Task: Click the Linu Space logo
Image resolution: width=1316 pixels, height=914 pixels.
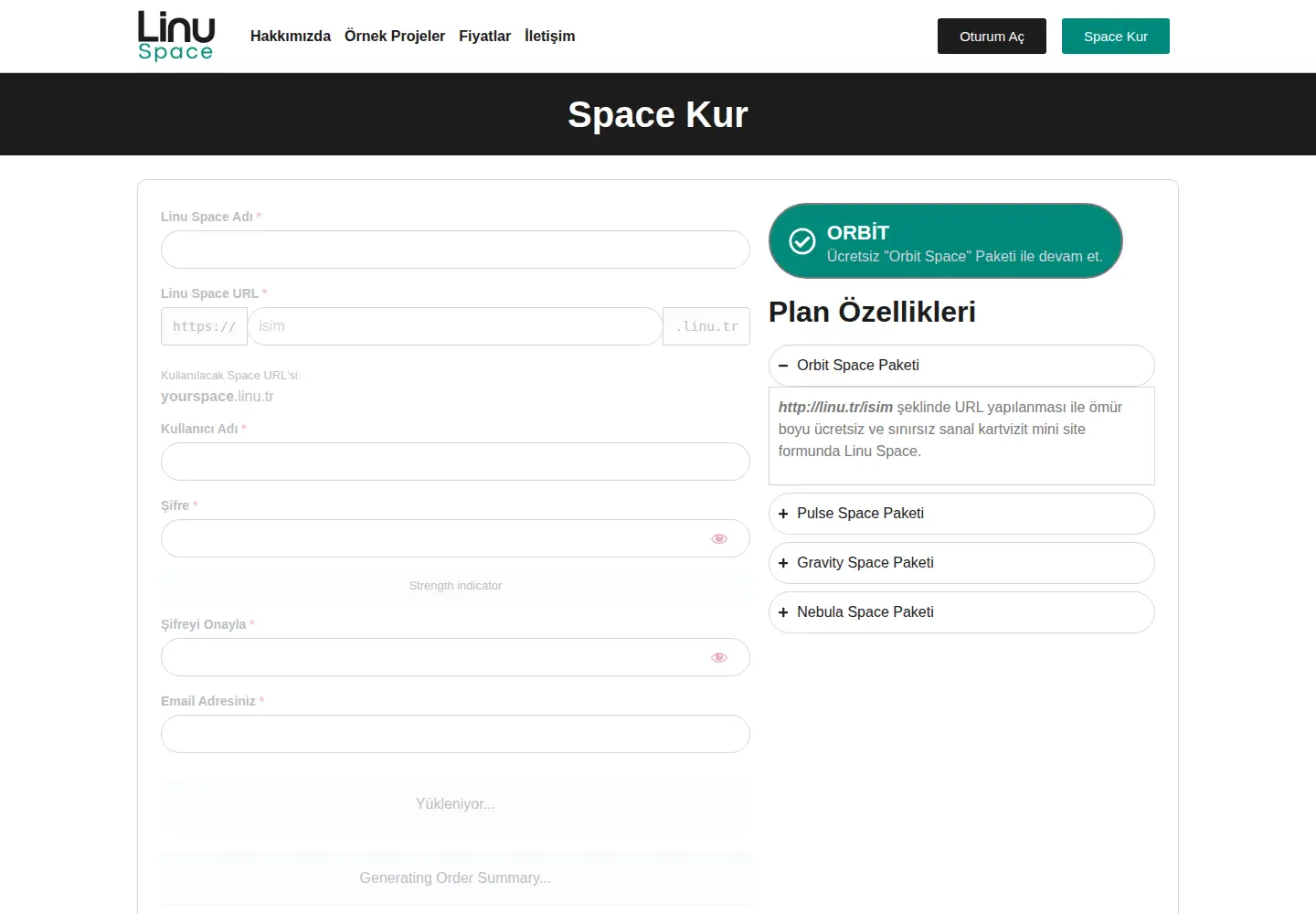Action: pyautogui.click(x=175, y=36)
